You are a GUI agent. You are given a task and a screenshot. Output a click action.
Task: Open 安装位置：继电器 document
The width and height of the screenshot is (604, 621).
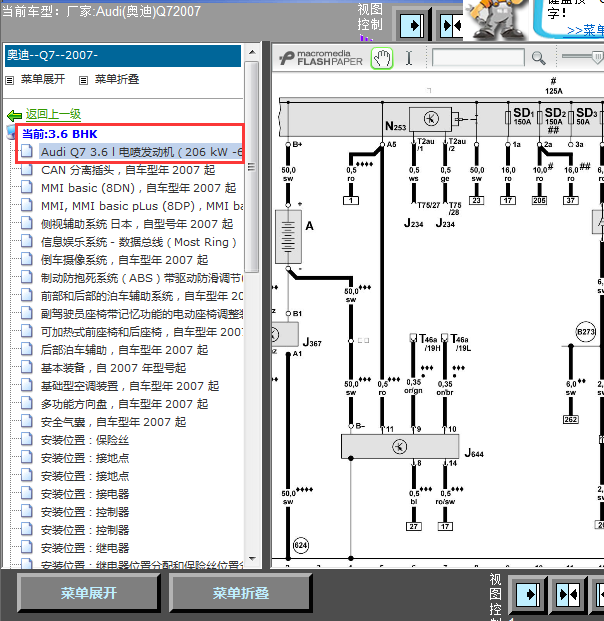click(x=85, y=548)
